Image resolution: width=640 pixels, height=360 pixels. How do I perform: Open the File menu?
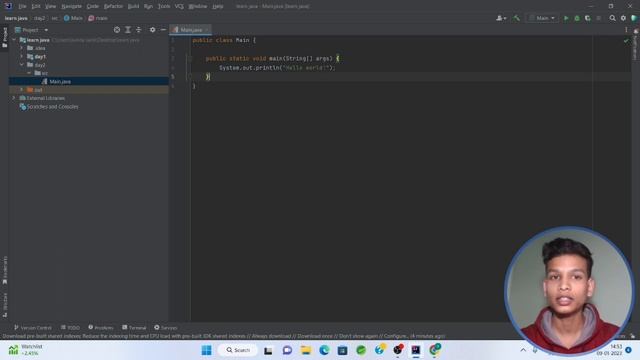pos(22,7)
